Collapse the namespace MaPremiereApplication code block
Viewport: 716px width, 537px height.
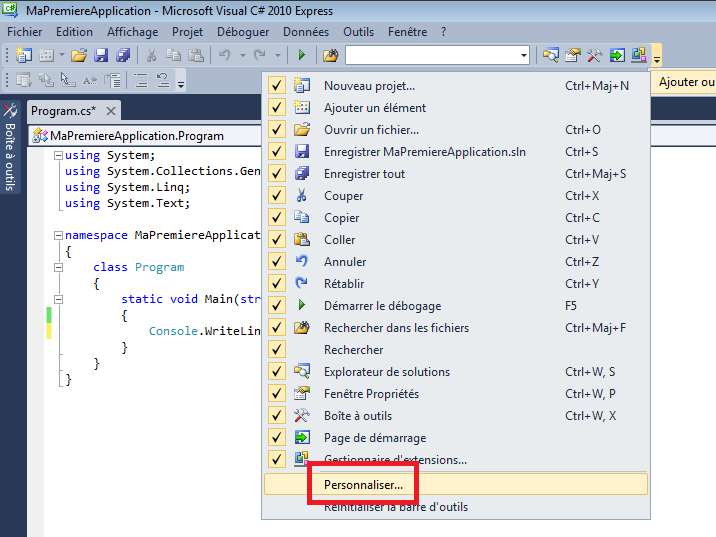click(58, 235)
